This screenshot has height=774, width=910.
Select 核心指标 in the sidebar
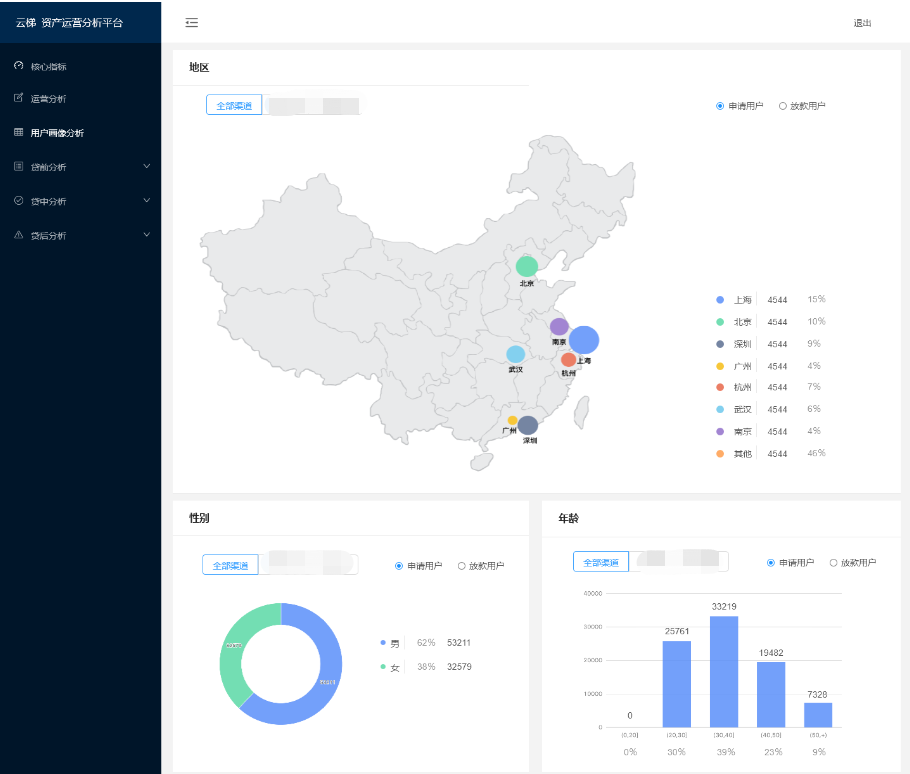(50, 64)
